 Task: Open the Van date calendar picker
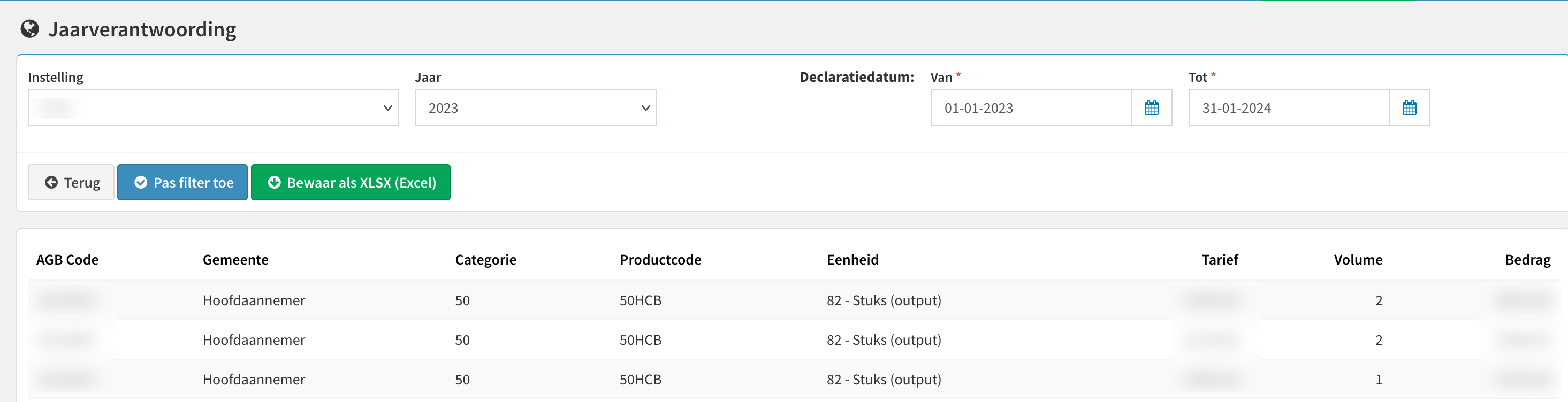coord(1151,107)
